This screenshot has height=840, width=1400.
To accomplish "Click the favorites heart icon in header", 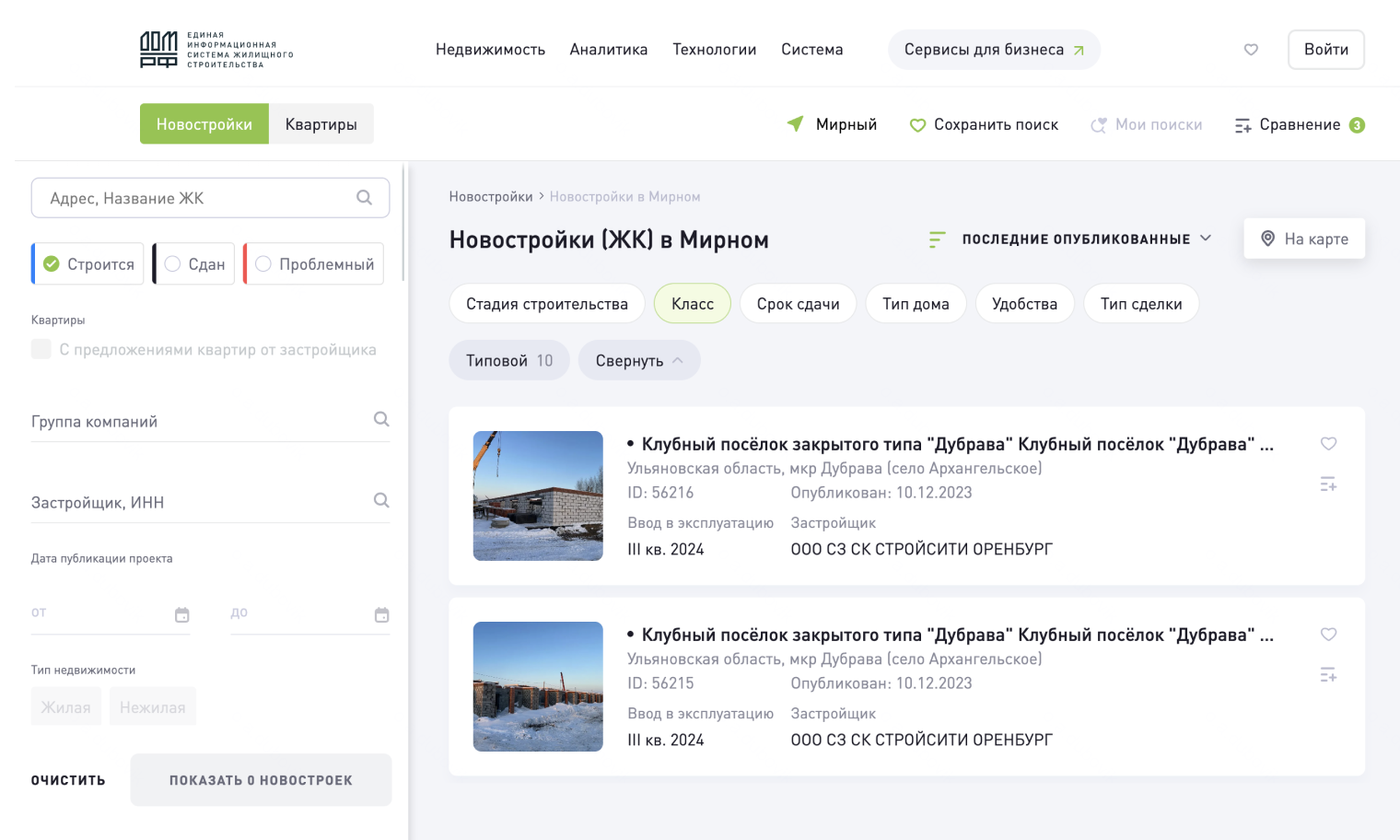I will click(1251, 50).
